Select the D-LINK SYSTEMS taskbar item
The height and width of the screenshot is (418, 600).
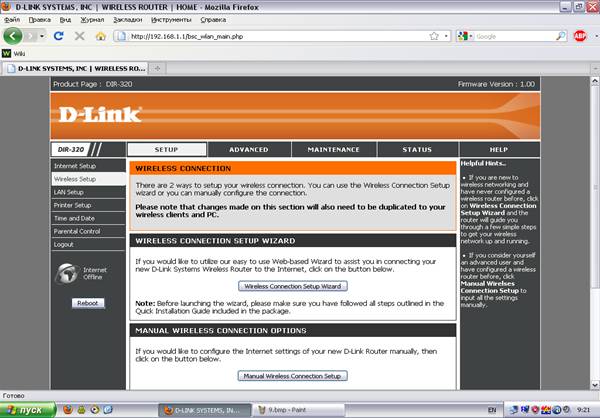(205, 410)
